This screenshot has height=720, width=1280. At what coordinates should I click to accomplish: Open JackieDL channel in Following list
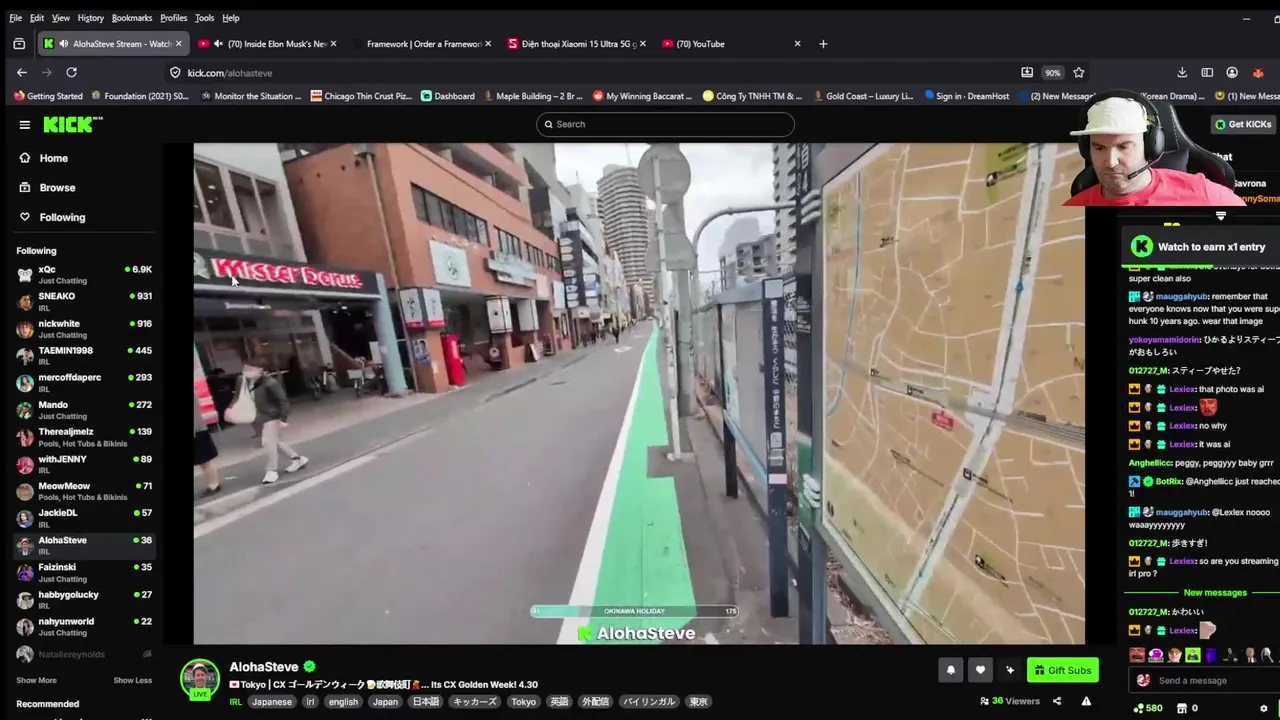(x=84, y=517)
